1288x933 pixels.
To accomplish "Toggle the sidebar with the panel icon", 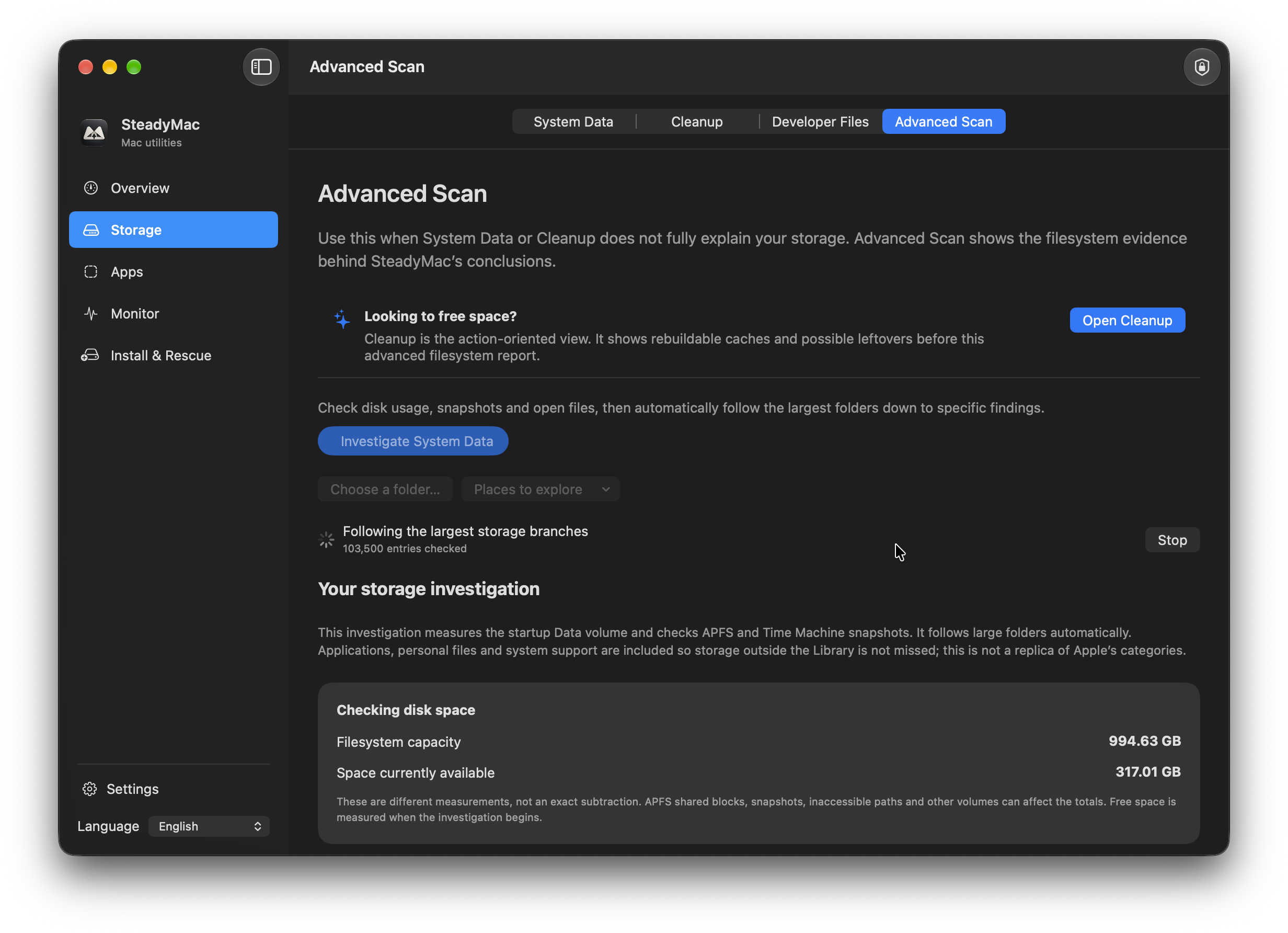I will coord(261,67).
